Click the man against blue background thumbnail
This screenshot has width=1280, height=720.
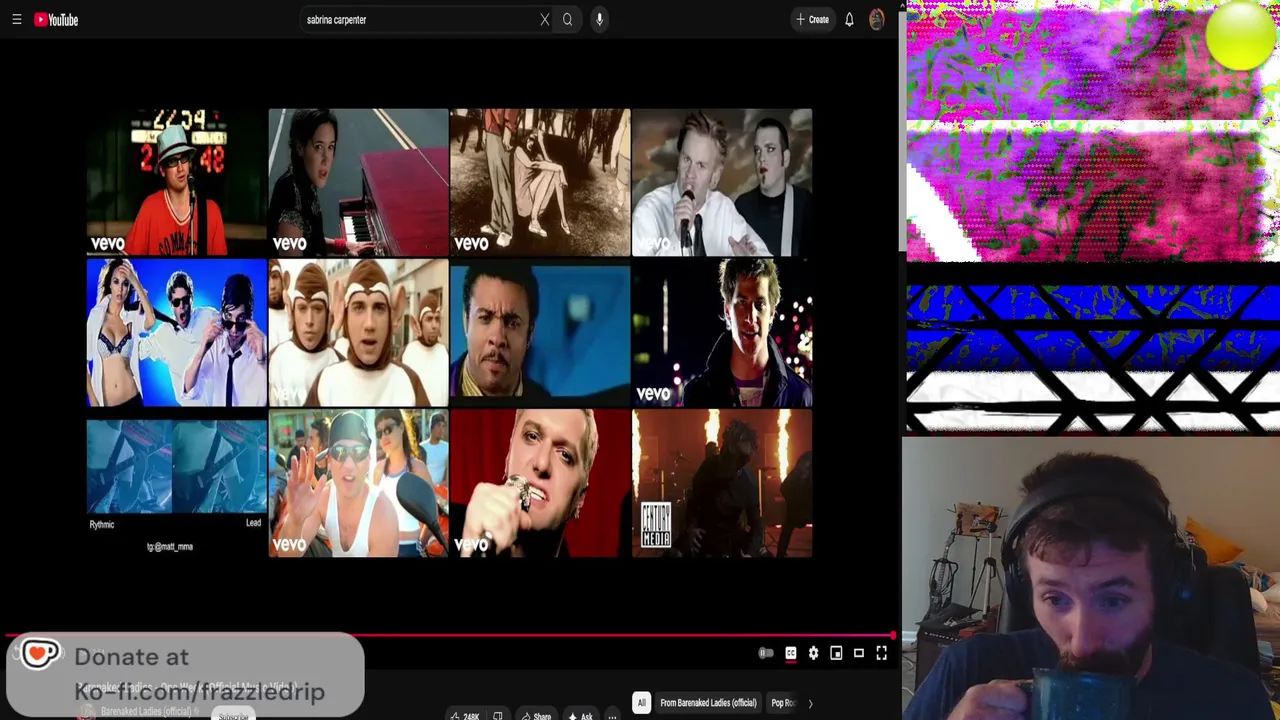coord(540,333)
